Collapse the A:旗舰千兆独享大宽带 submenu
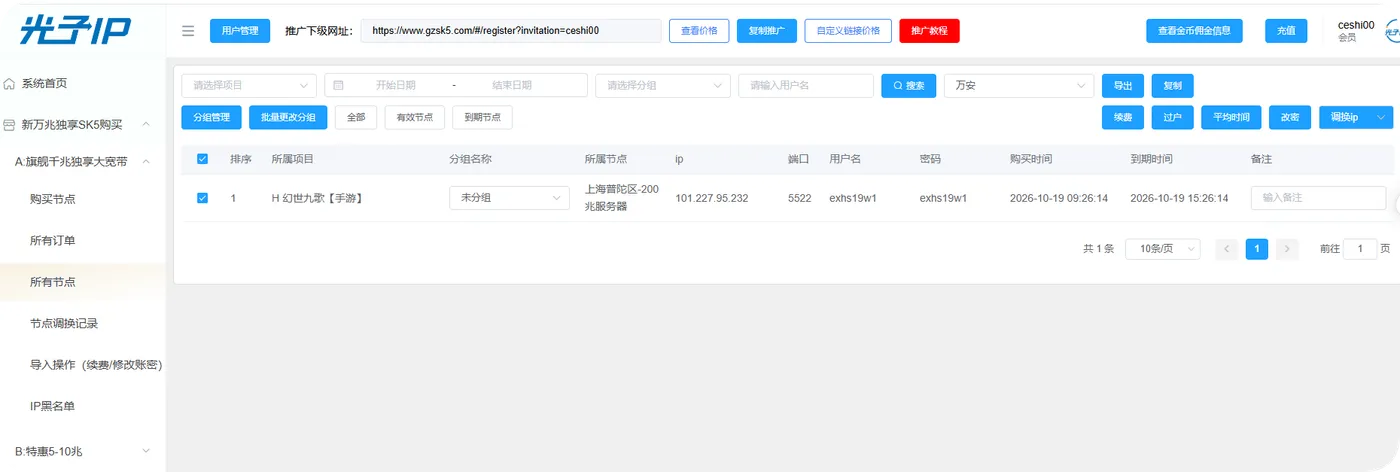The image size is (1400, 472). click(146, 161)
